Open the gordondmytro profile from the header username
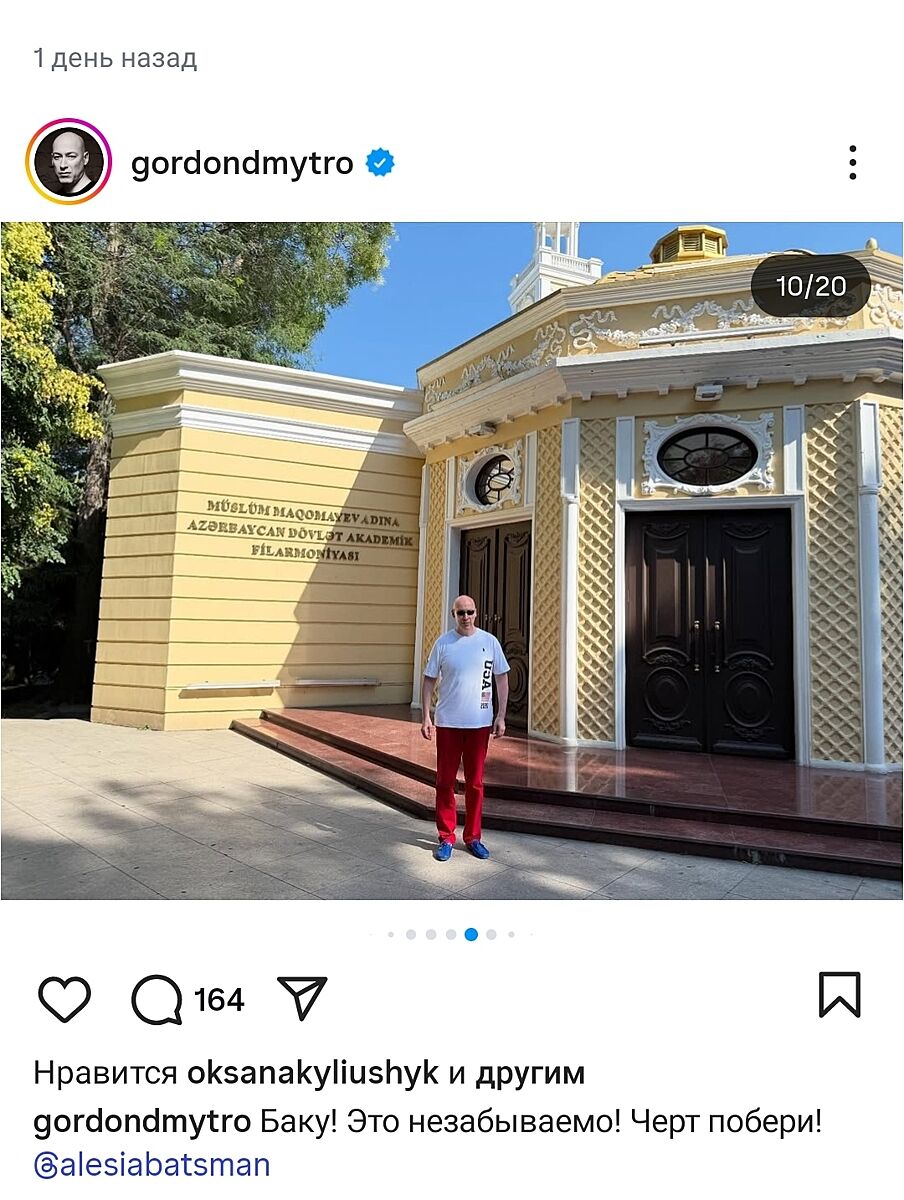 (x=242, y=163)
